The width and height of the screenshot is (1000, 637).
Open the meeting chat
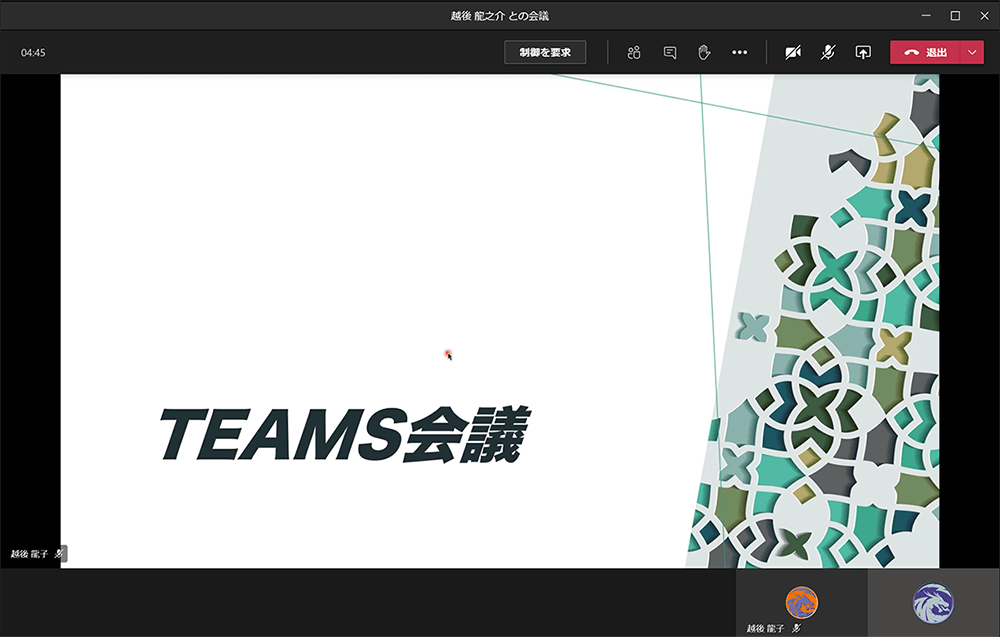(x=668, y=51)
